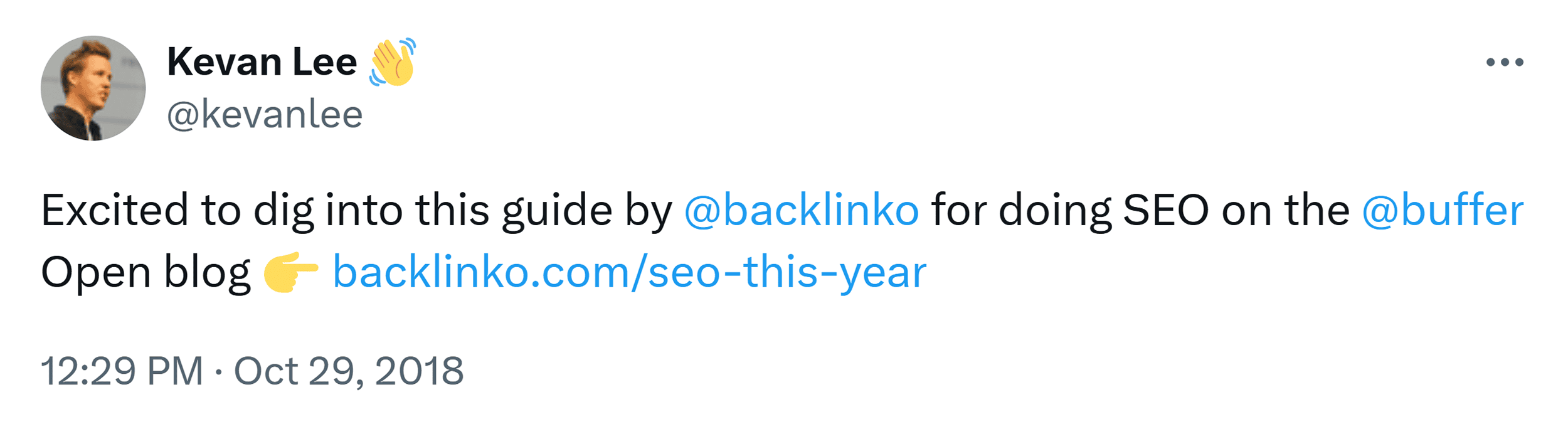Open the tweet's three-dot more menu
The height and width of the screenshot is (439, 1568).
point(1504,62)
